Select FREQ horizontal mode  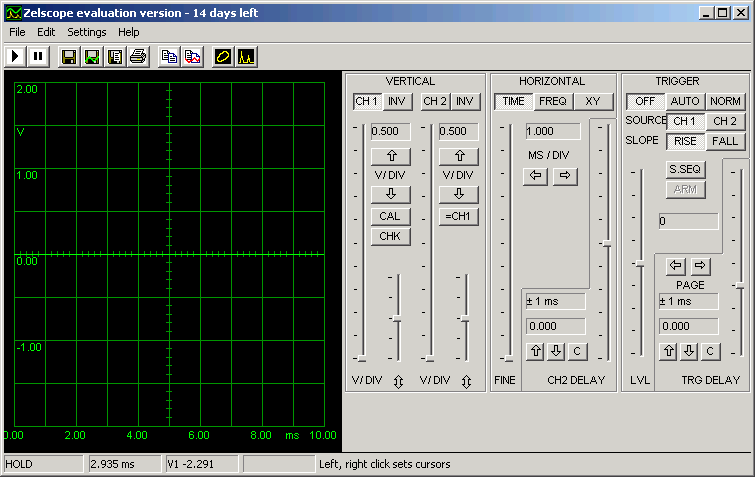pyautogui.click(x=553, y=102)
